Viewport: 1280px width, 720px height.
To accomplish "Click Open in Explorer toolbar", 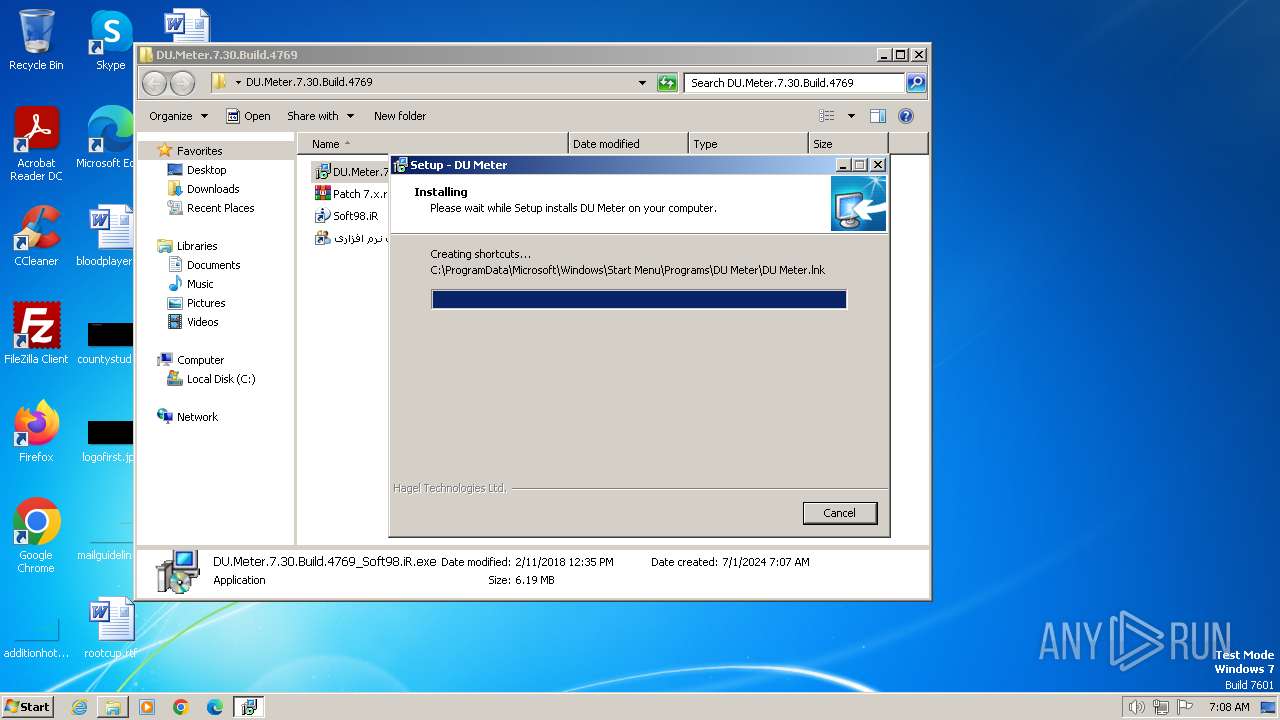I will [248, 116].
